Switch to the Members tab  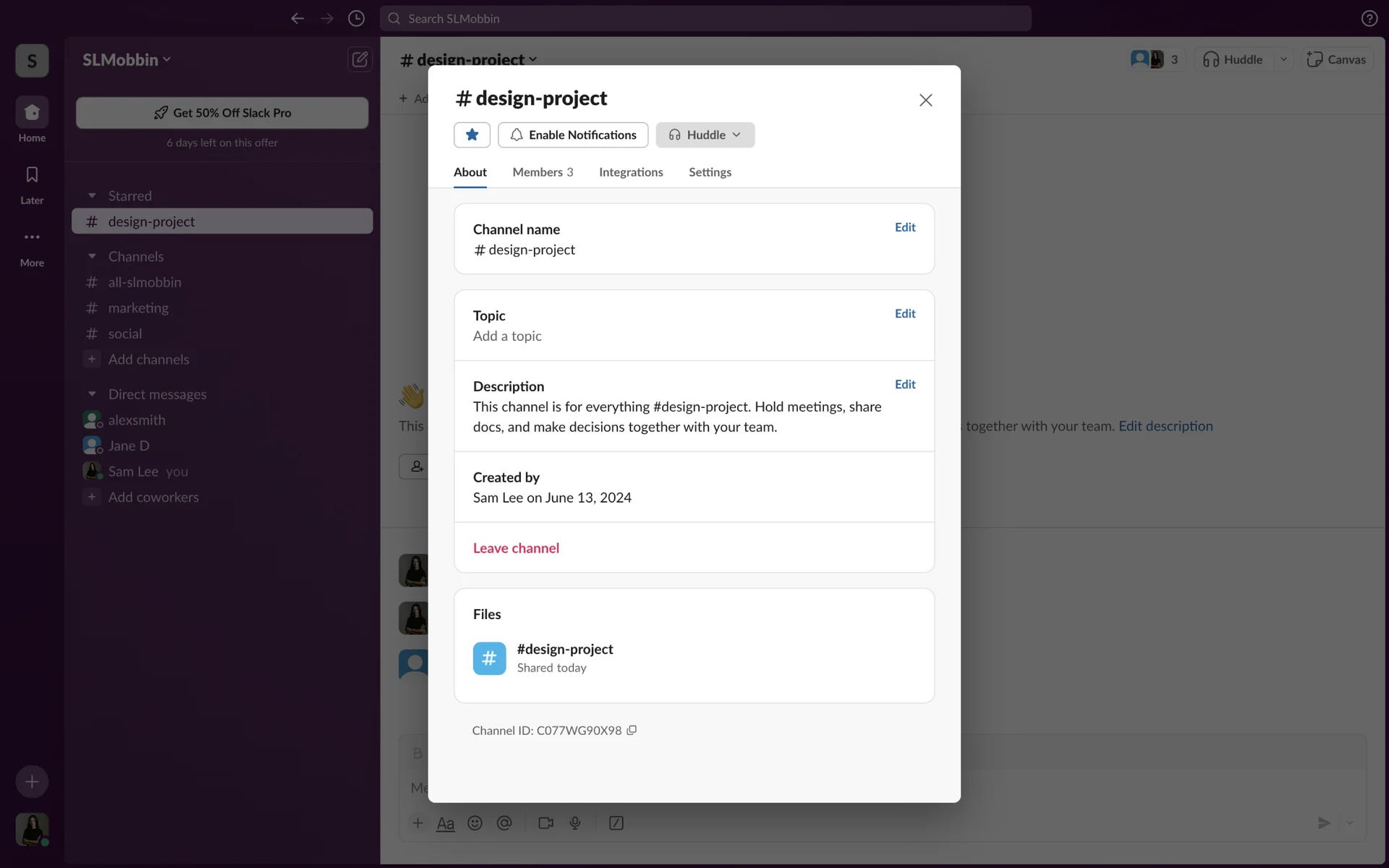tap(543, 172)
